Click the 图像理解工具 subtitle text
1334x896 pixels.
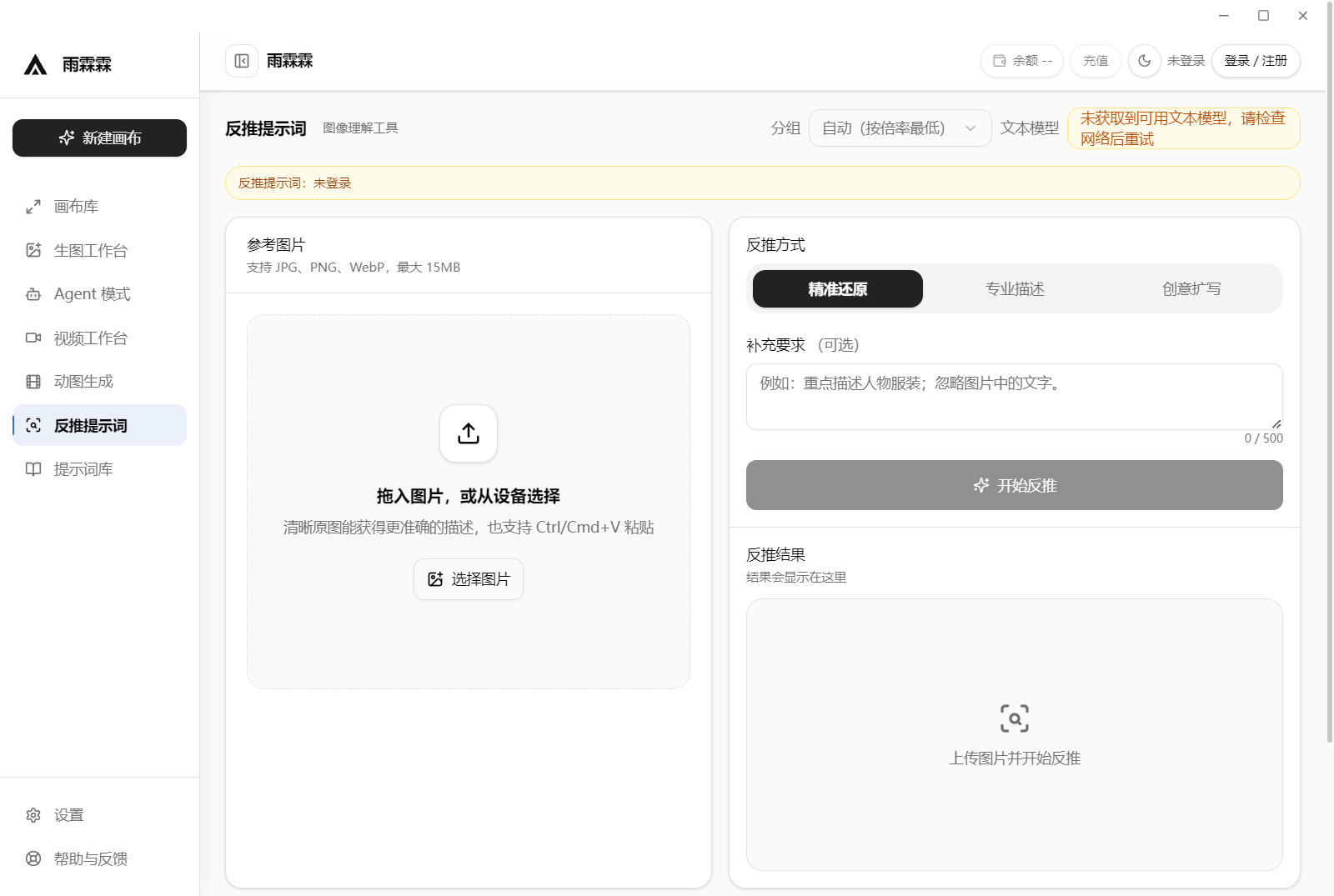click(x=361, y=128)
